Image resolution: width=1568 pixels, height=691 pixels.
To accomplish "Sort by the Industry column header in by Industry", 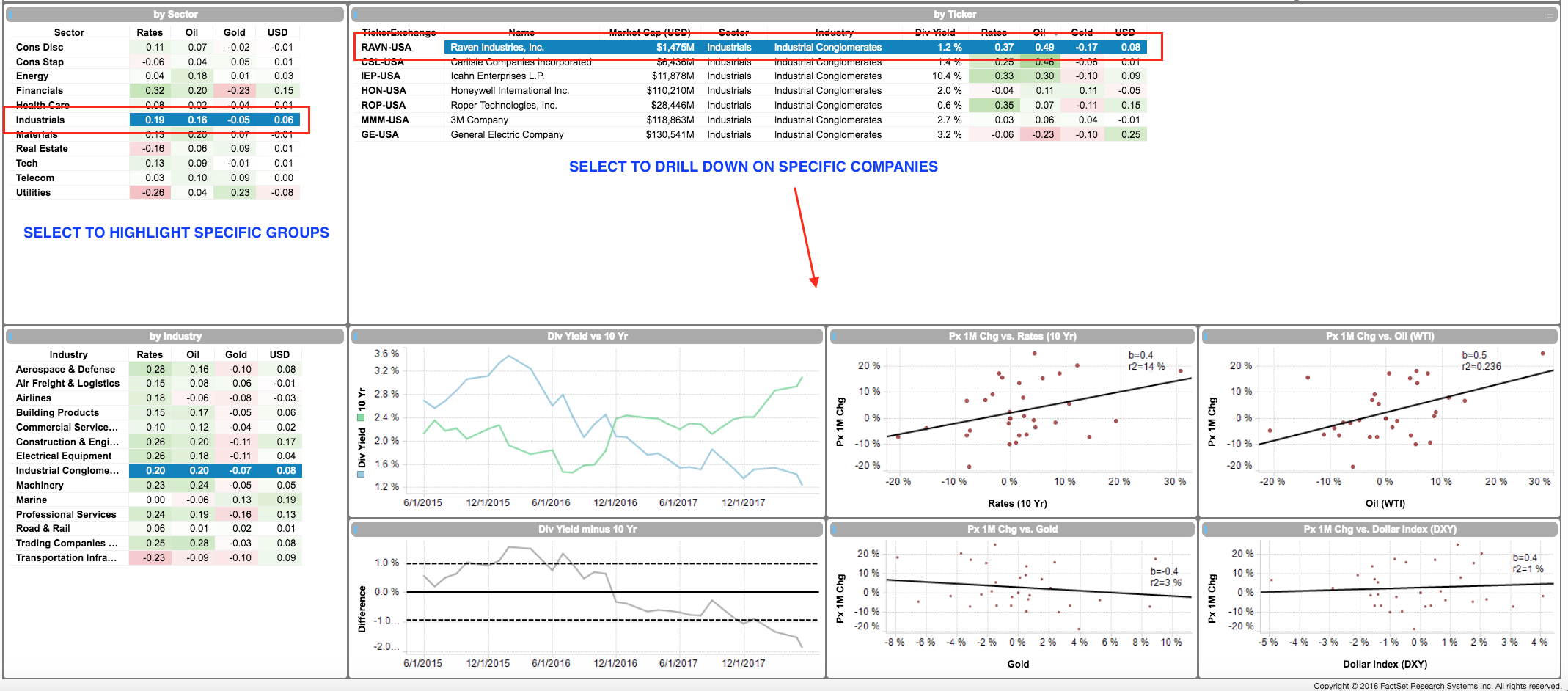I will click(68, 354).
